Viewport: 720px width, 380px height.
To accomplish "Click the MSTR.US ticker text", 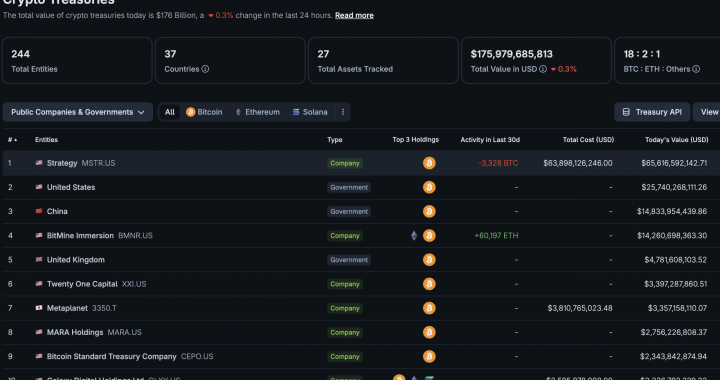I will [98, 163].
